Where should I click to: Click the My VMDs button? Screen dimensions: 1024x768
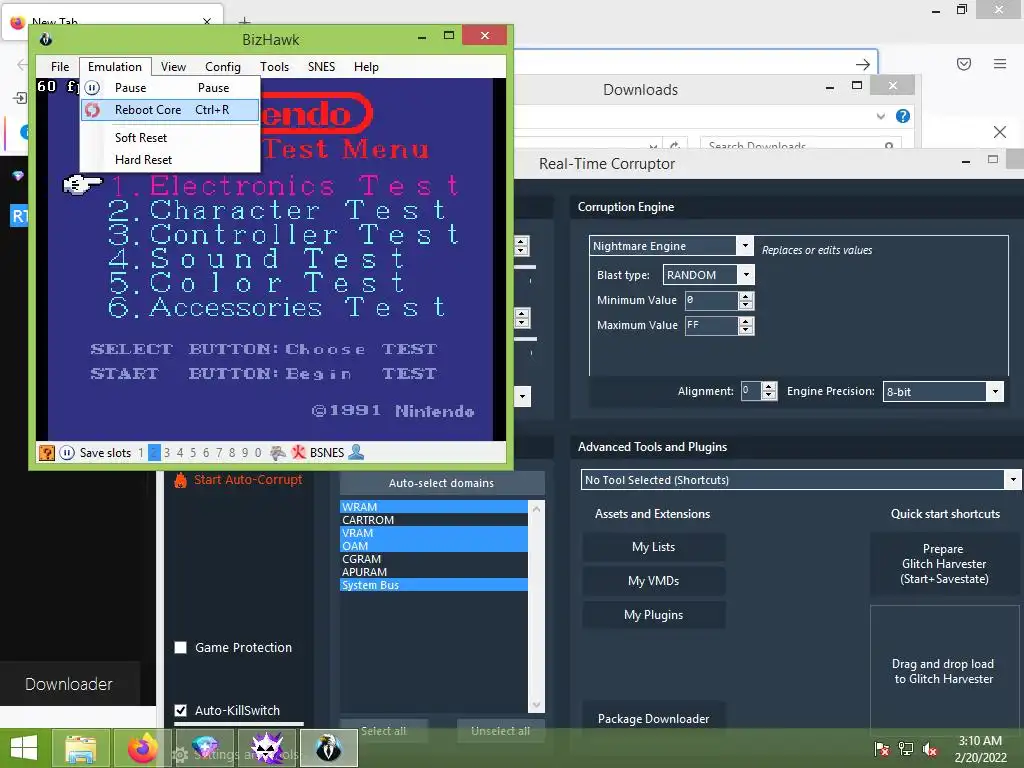pos(654,581)
